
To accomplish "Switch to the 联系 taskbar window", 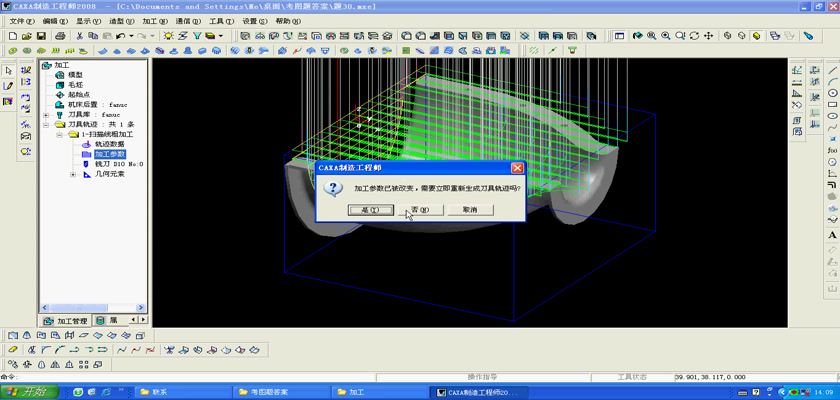I will [x=182, y=392].
